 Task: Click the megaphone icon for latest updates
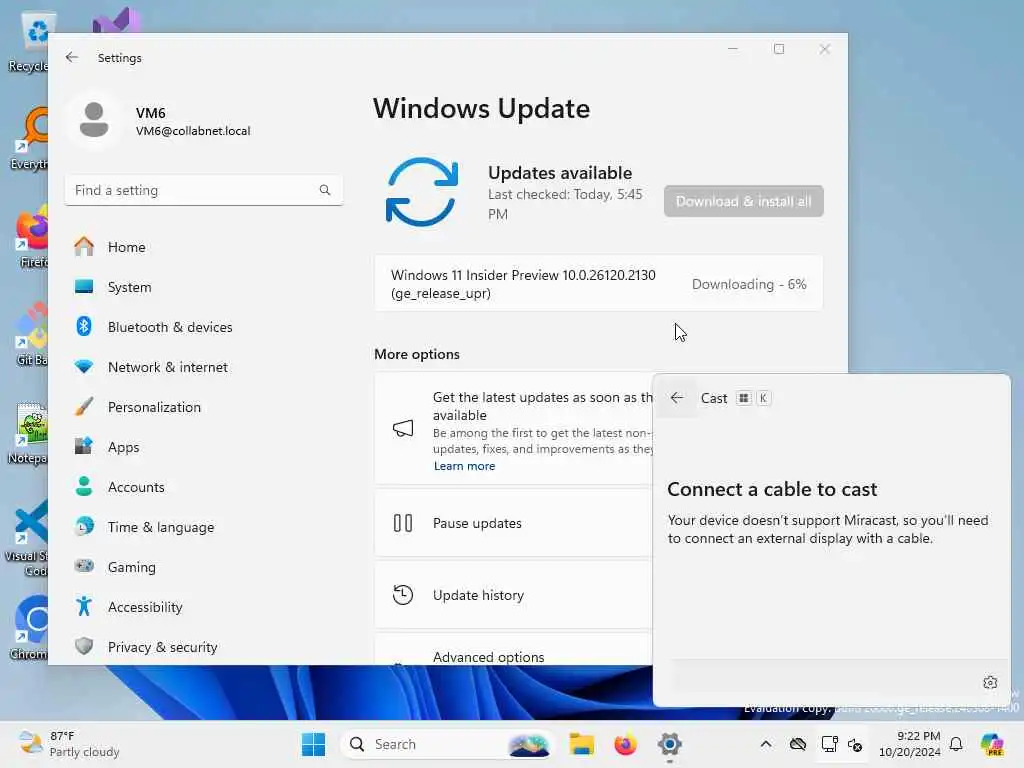coord(403,428)
